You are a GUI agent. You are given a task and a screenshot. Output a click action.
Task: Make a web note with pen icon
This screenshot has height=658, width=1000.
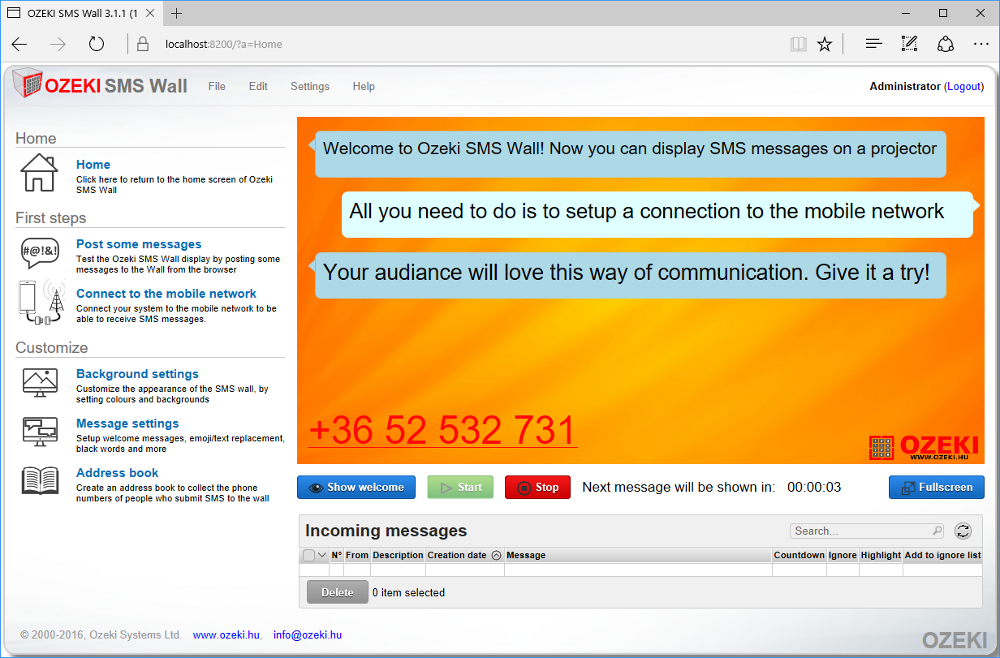909,44
